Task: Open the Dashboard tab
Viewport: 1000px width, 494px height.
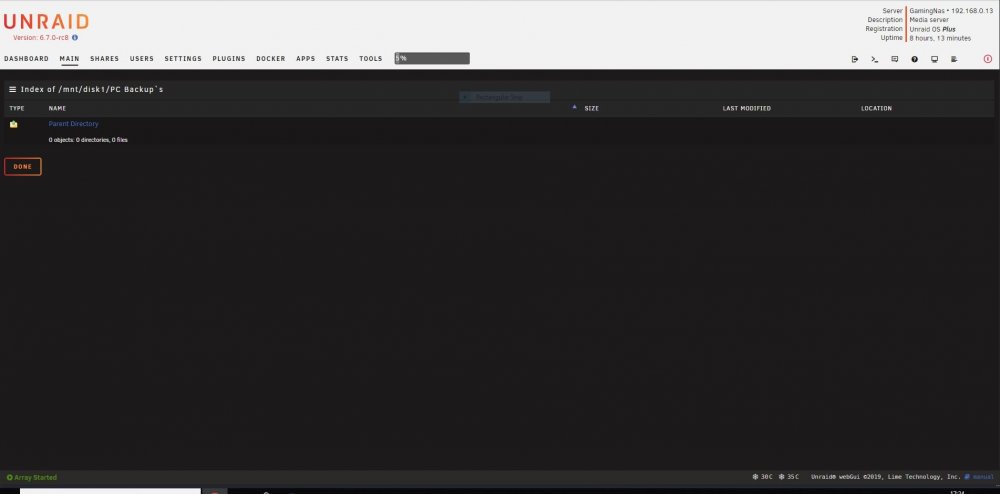Action: (x=26, y=59)
